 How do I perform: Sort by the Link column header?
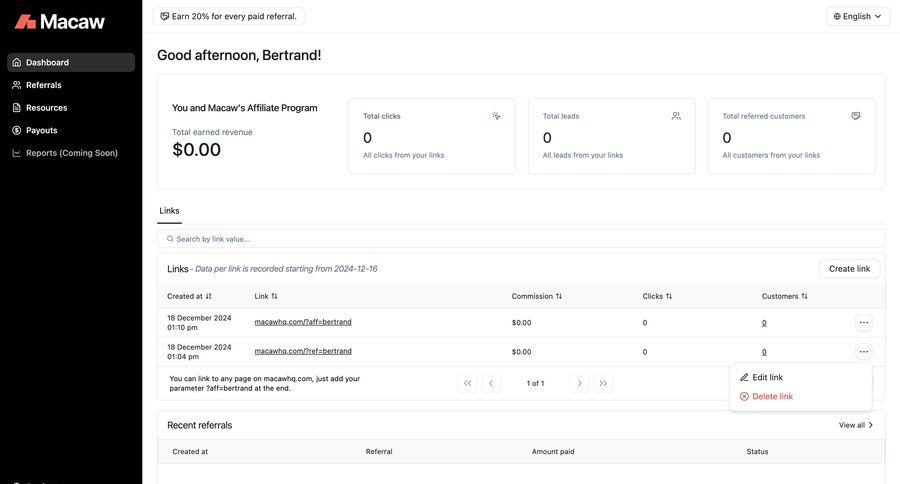[266, 296]
